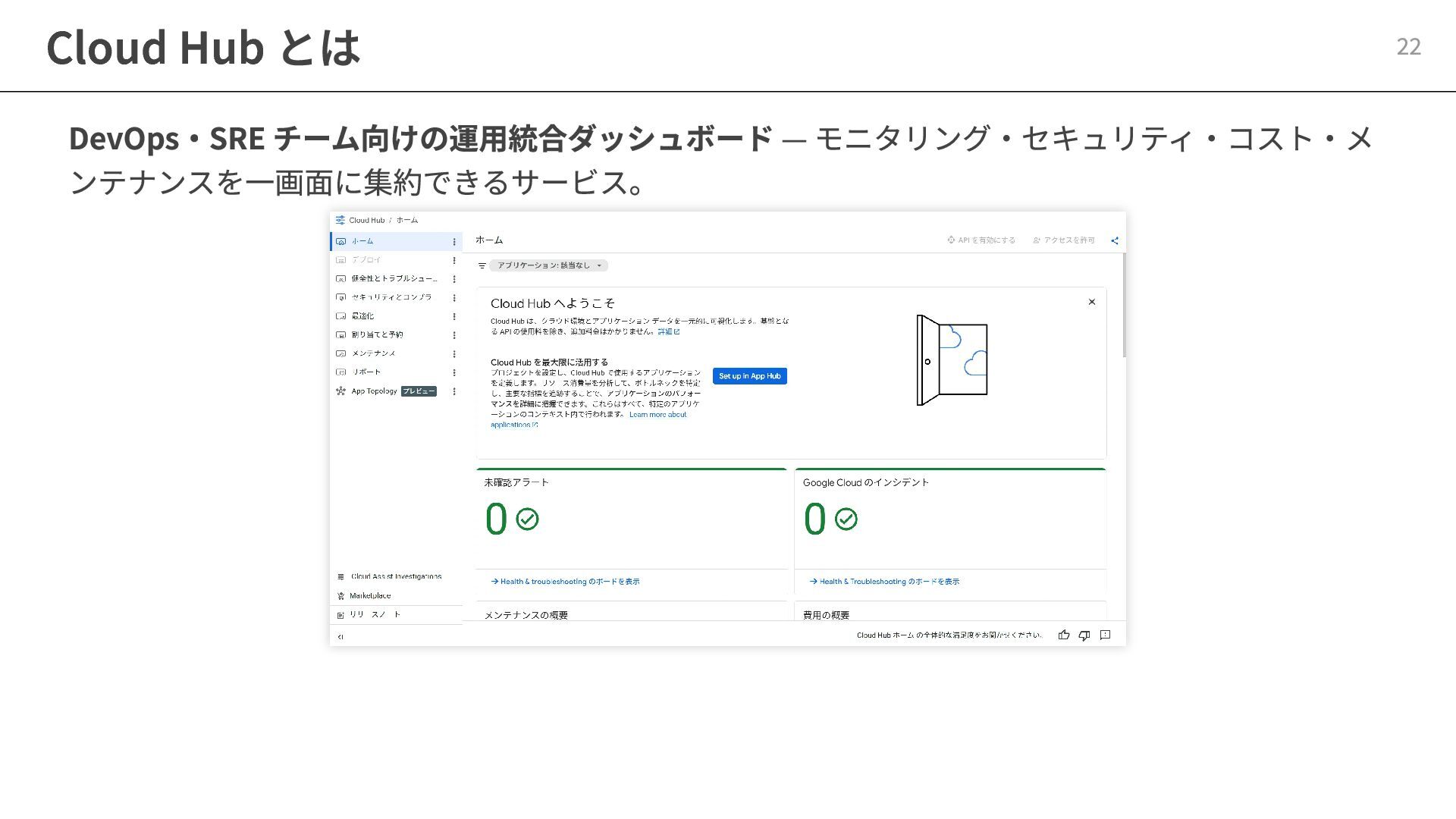Open Marketplace from the sidebar
1456x819 pixels.
click(x=370, y=596)
